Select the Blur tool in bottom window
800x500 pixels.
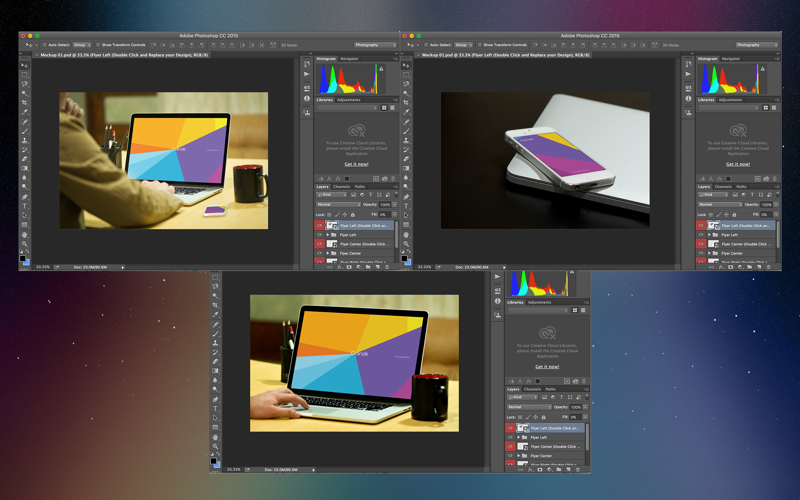pos(215,380)
